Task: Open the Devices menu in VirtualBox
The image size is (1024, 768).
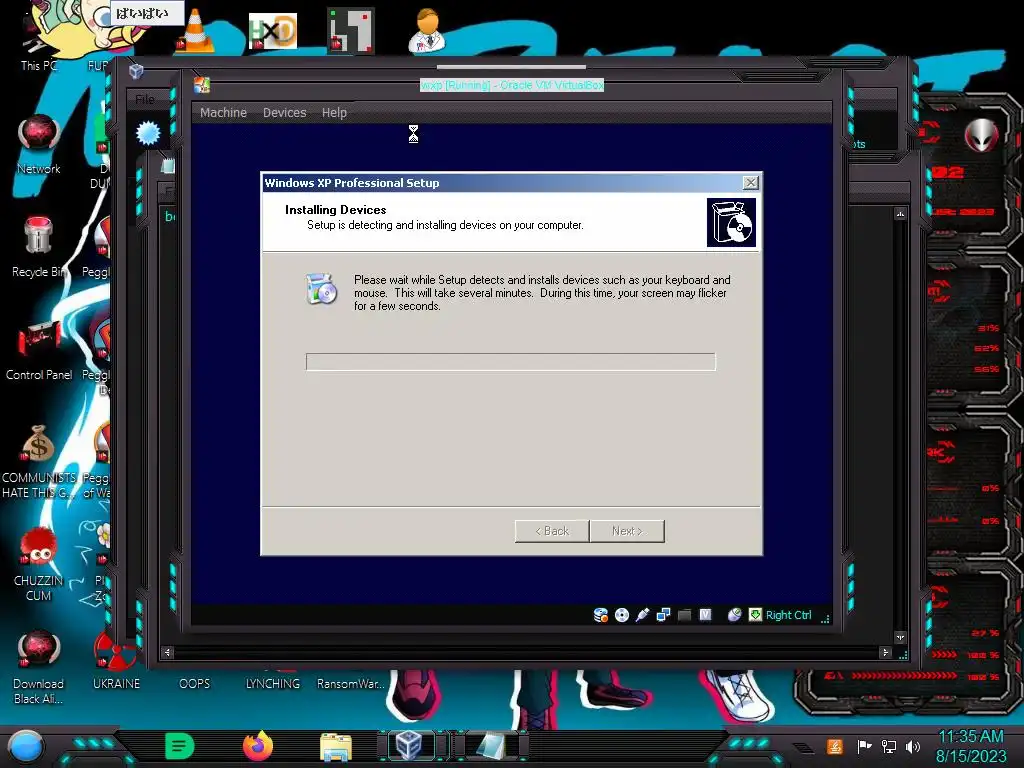Action: click(284, 112)
